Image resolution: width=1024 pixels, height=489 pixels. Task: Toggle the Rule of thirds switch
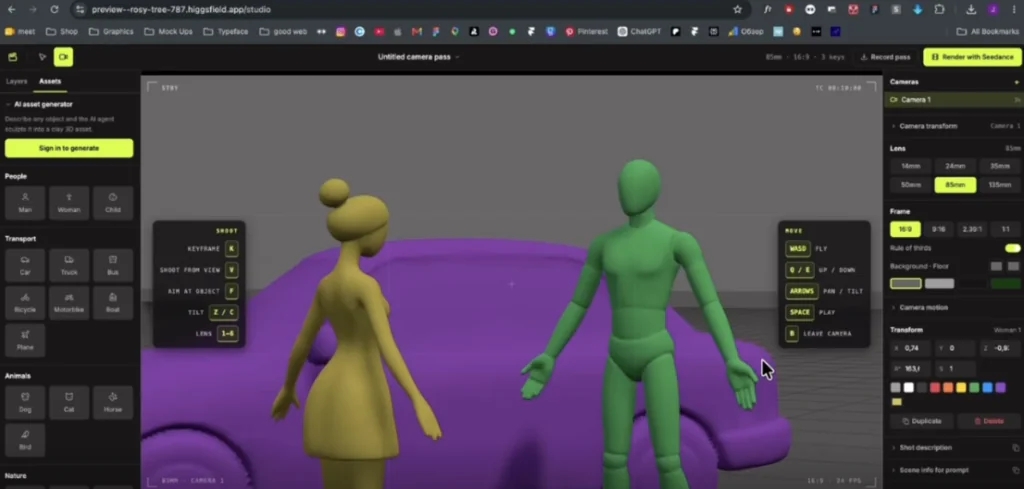[1012, 248]
